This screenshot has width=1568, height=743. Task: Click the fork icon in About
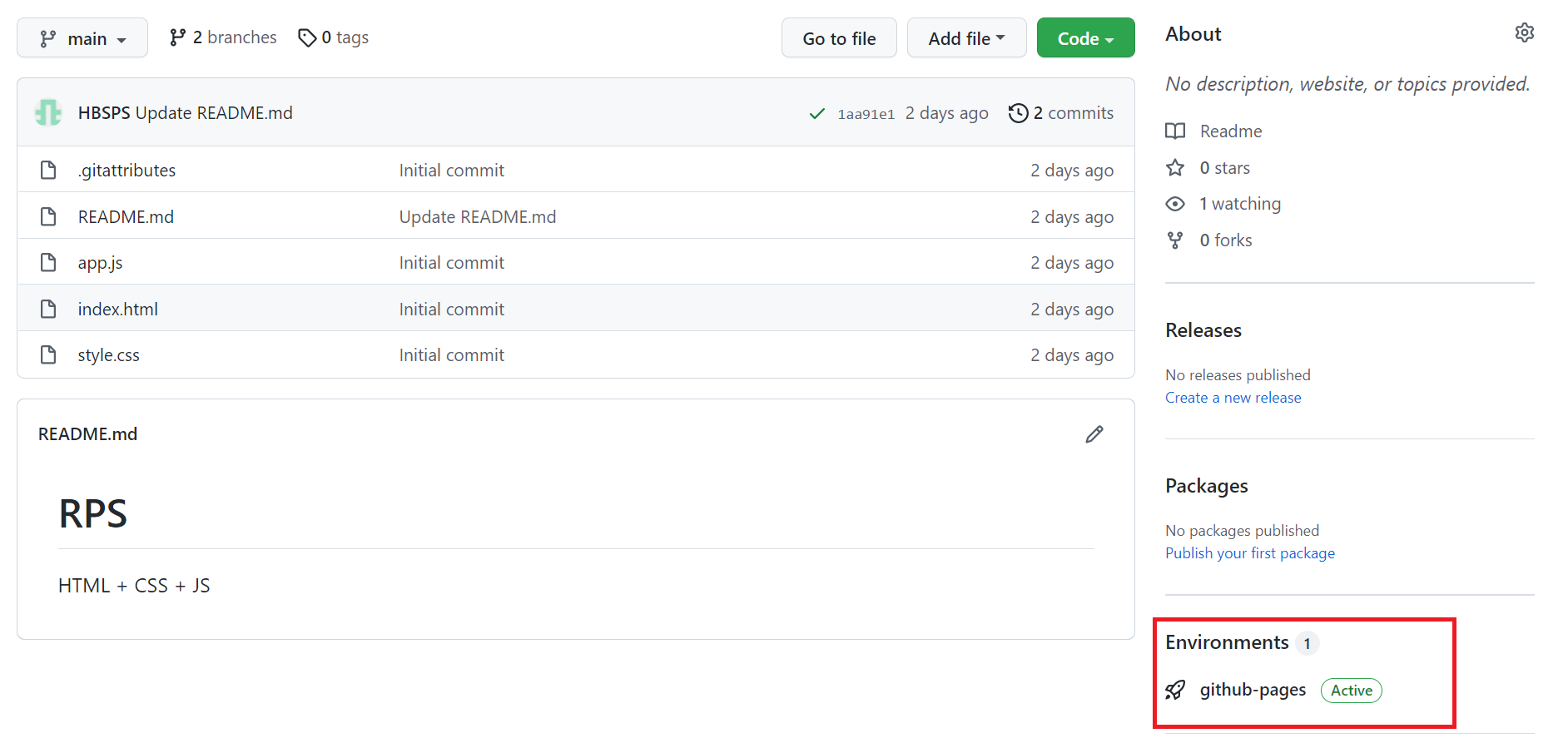pyautogui.click(x=1175, y=240)
